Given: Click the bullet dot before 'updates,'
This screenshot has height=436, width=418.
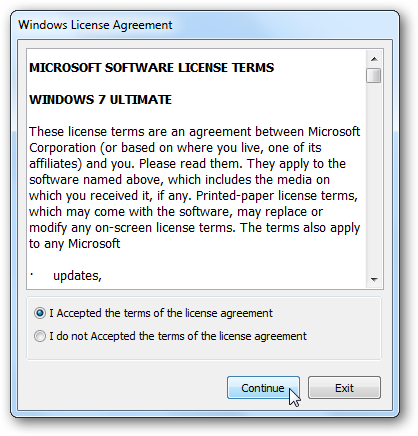Looking at the screenshot, I should tap(32, 275).
